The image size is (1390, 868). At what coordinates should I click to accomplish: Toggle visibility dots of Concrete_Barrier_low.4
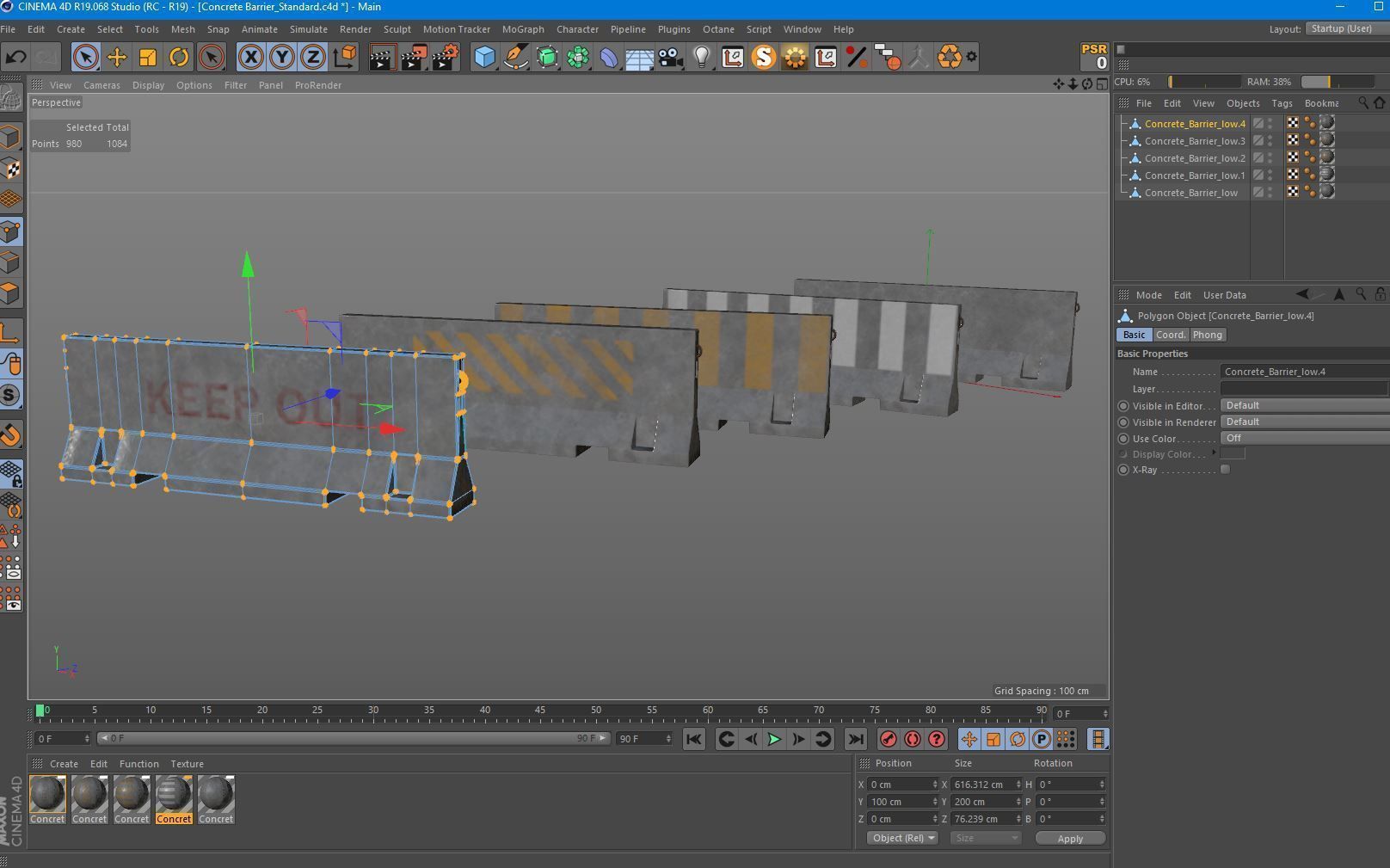point(1270,124)
